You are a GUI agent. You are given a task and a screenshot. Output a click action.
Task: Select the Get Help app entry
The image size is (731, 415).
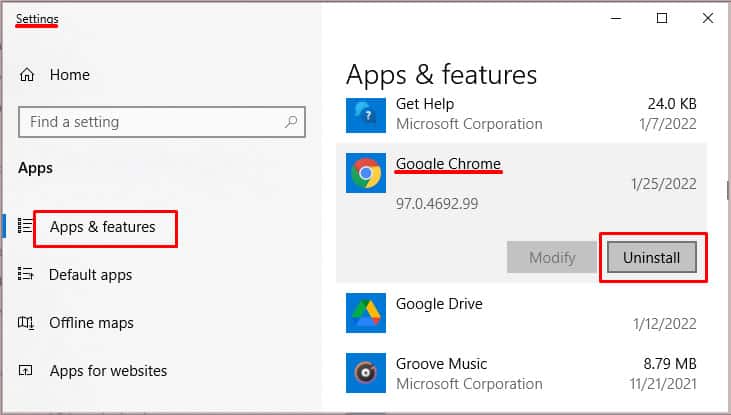point(521,114)
